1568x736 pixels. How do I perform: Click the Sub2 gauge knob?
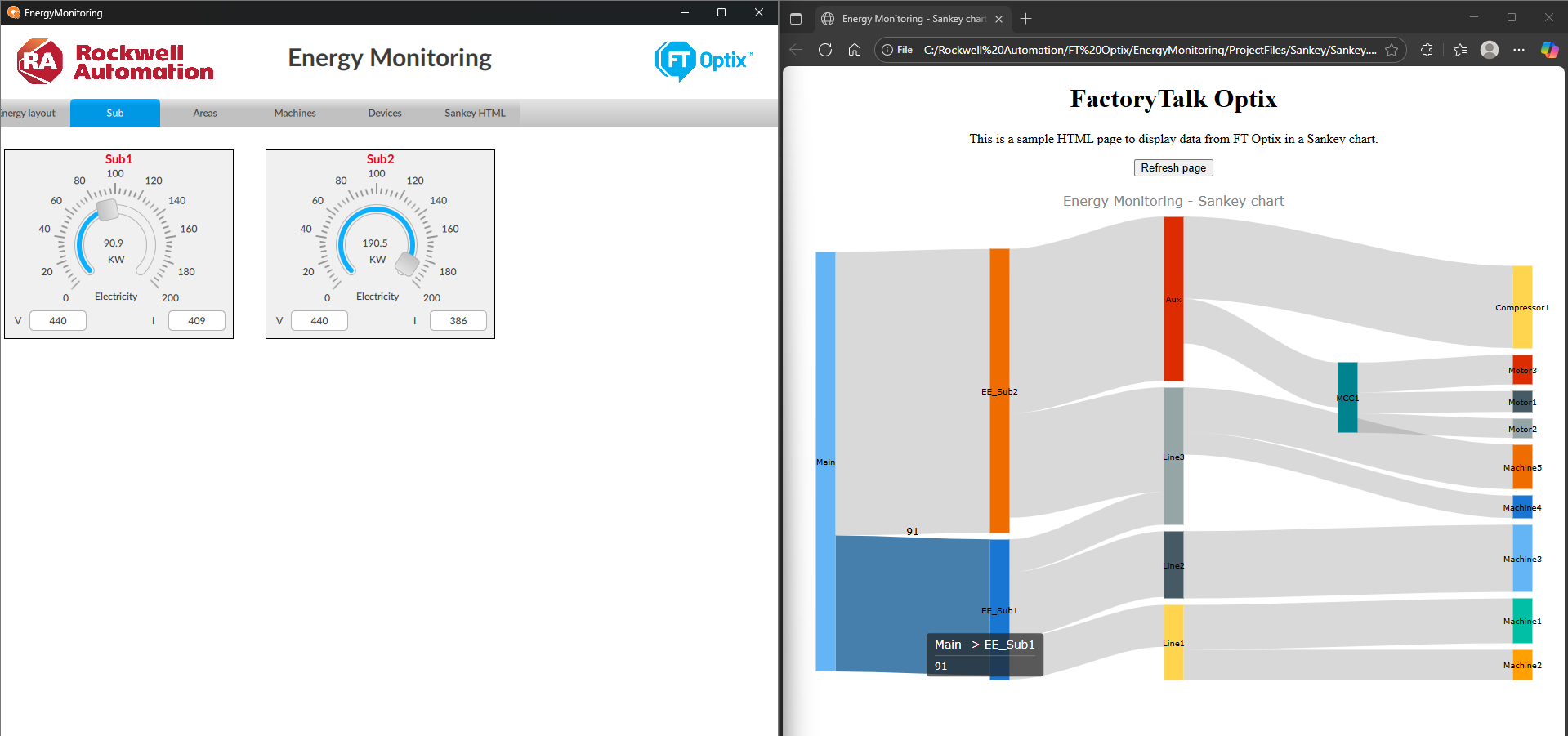[407, 264]
